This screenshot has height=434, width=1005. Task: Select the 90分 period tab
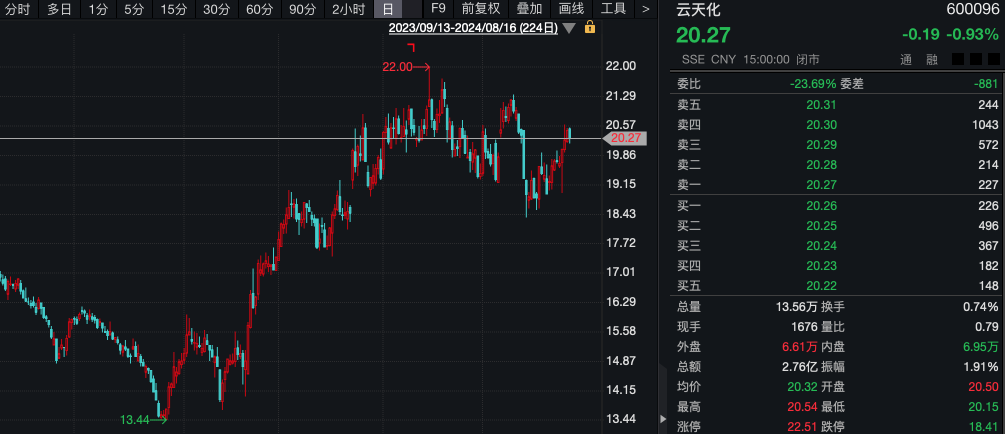point(303,9)
